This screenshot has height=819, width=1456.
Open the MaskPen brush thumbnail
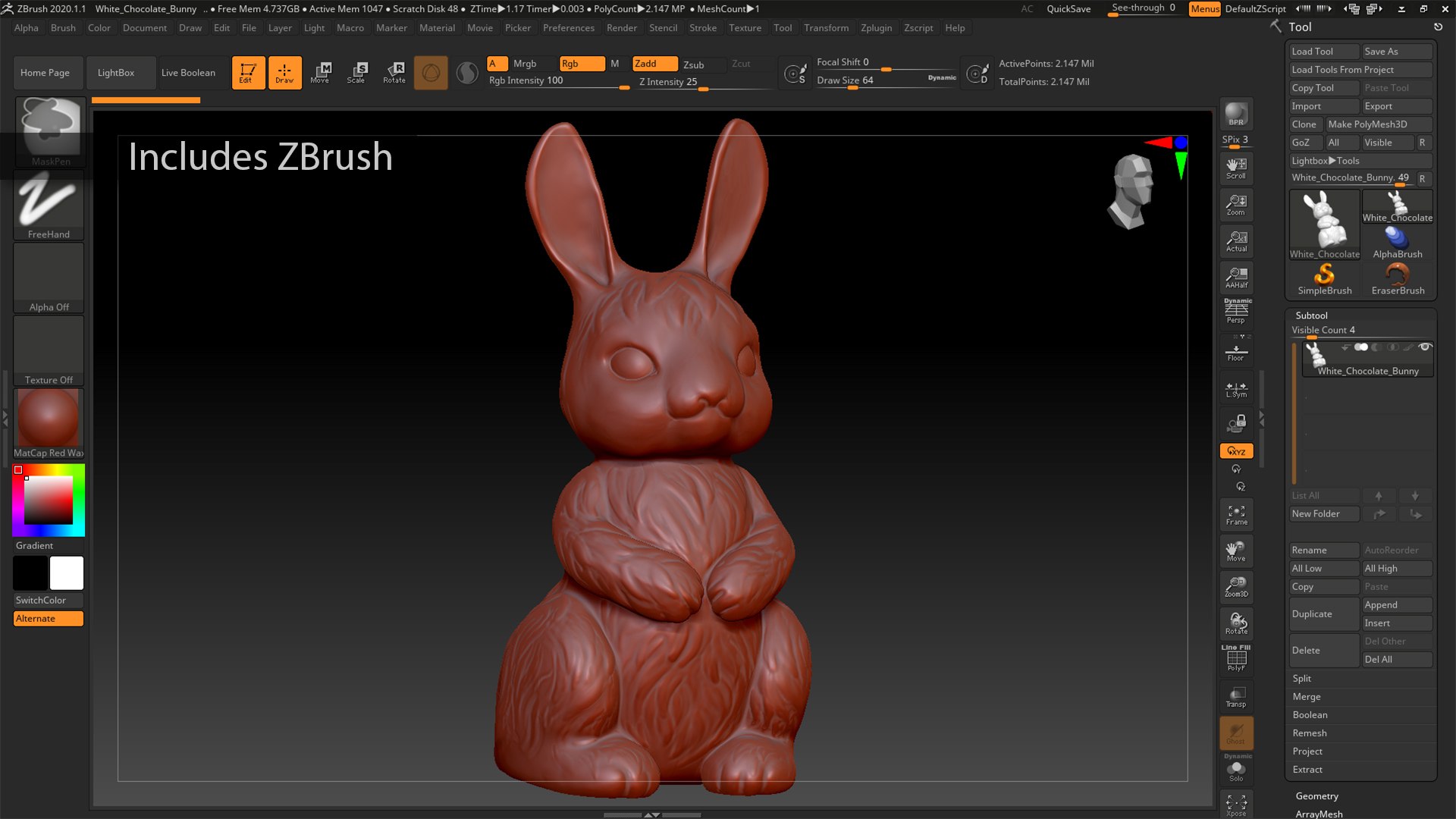[x=49, y=131]
